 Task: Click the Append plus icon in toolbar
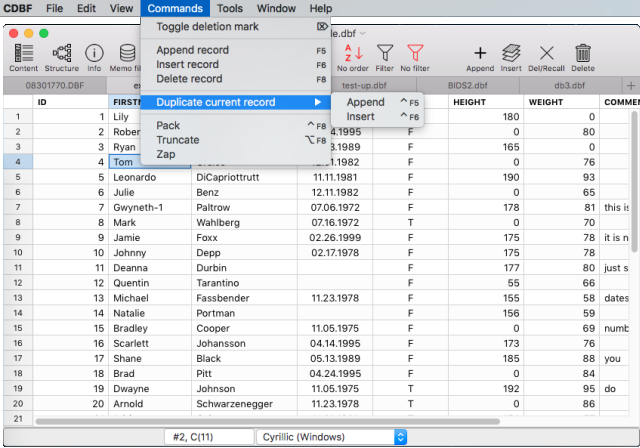480,53
